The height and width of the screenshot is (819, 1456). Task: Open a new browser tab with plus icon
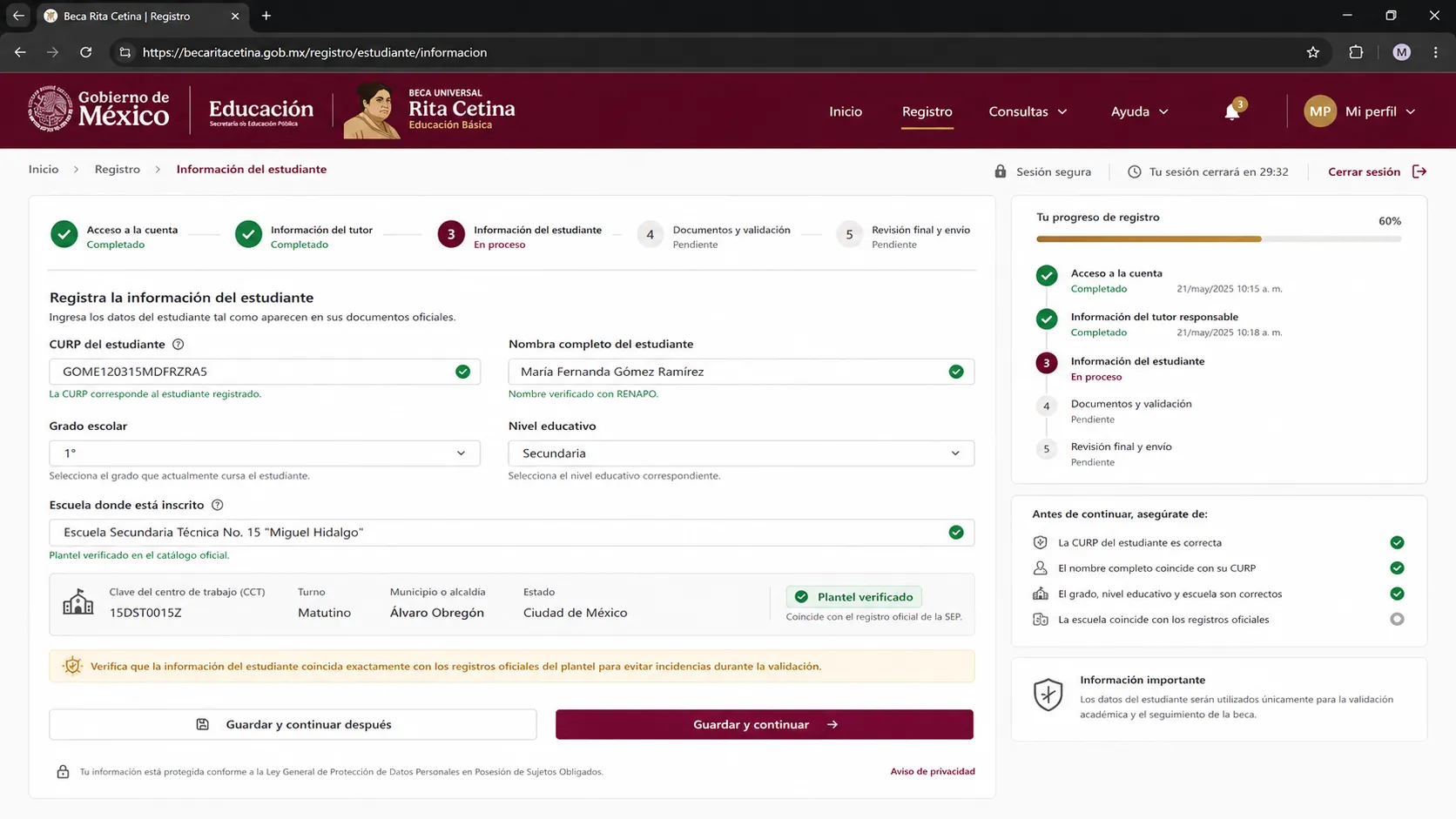[x=266, y=16]
